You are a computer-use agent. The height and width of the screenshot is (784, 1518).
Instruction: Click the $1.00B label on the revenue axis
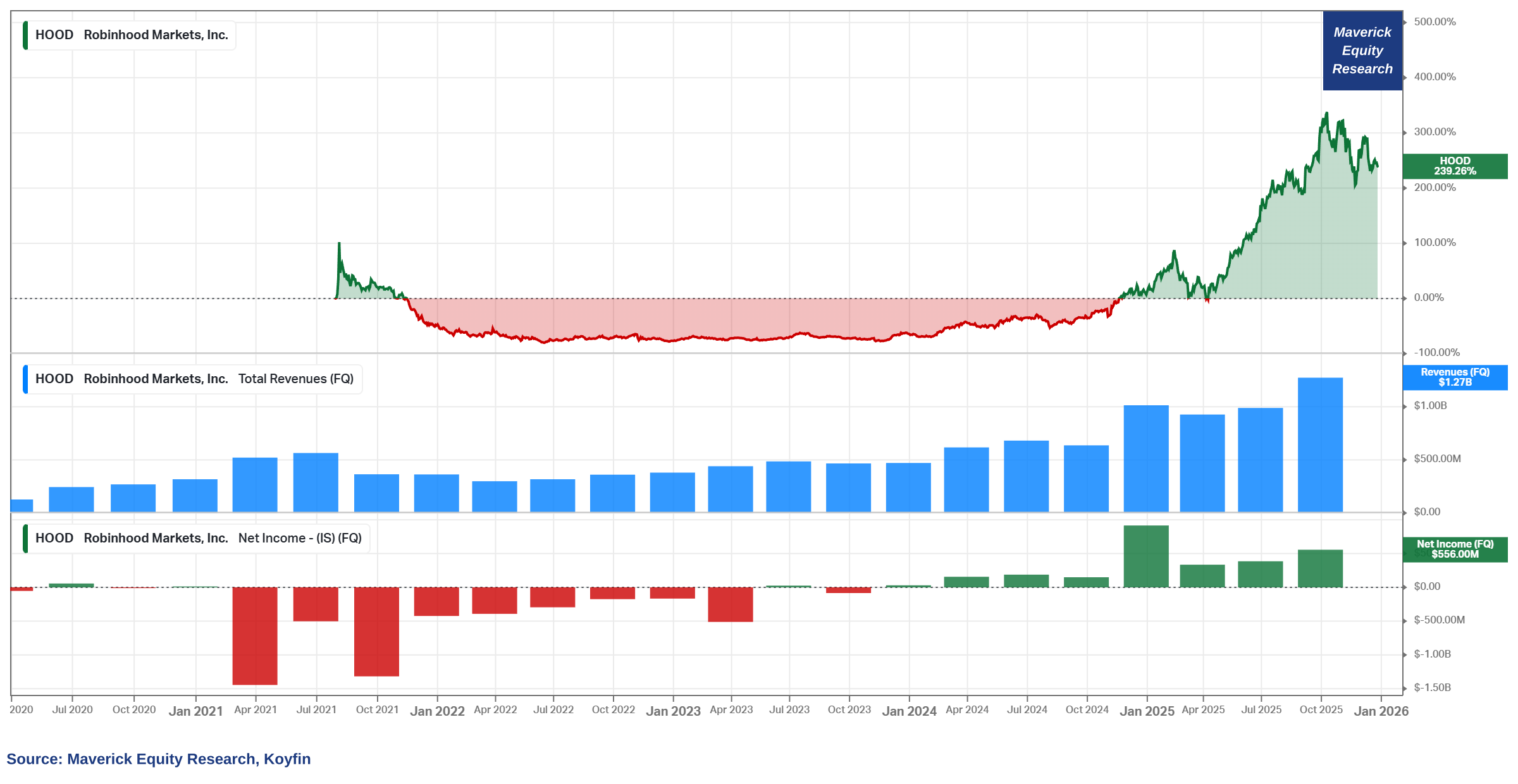coord(1430,406)
